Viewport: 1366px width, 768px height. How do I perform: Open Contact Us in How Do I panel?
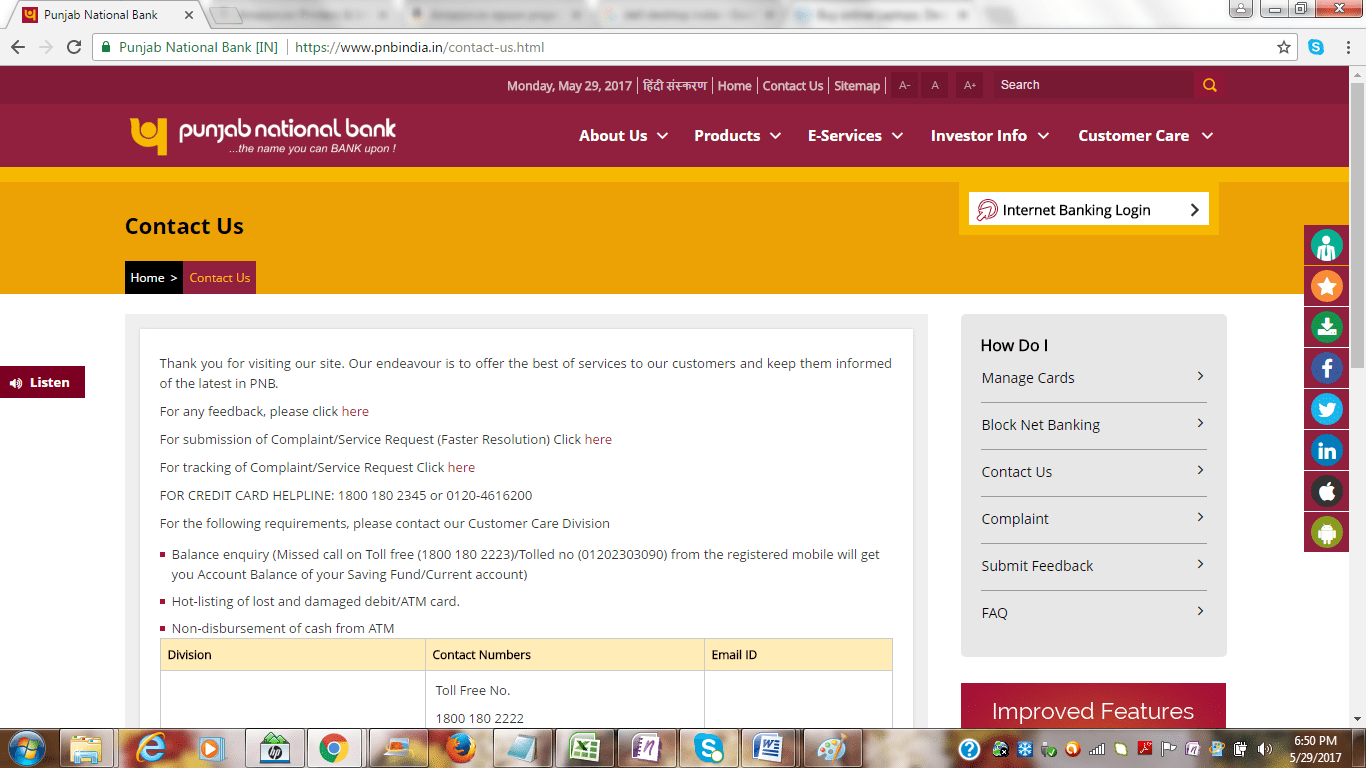tap(1093, 472)
